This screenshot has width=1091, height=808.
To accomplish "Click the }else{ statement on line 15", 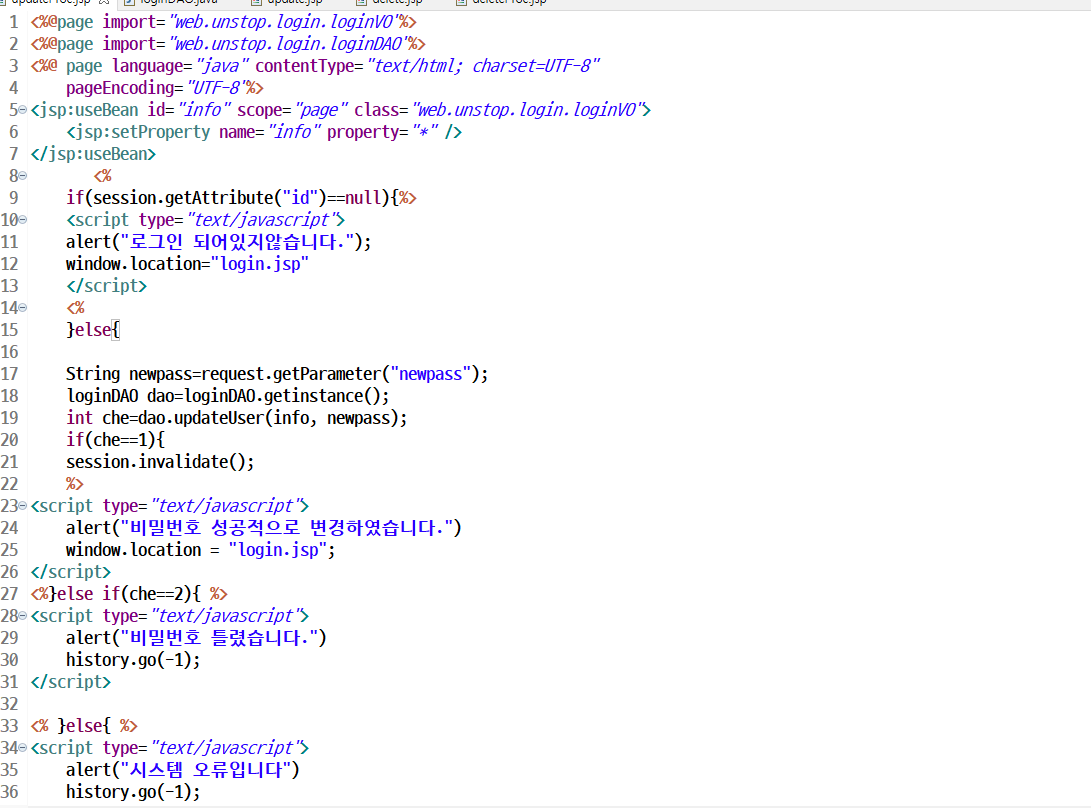I will 93,331.
